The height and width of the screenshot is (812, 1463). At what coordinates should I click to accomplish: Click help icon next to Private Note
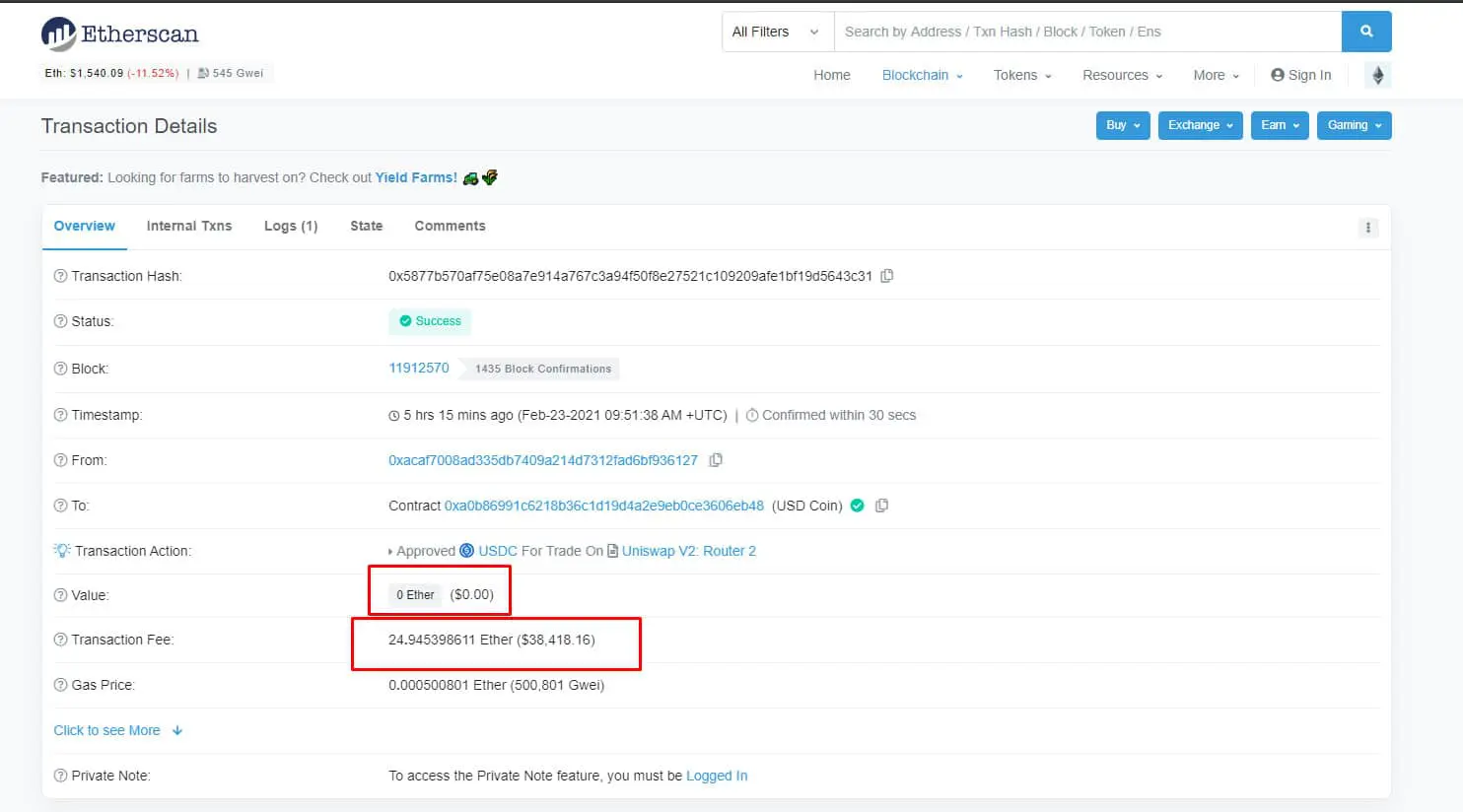pos(60,776)
